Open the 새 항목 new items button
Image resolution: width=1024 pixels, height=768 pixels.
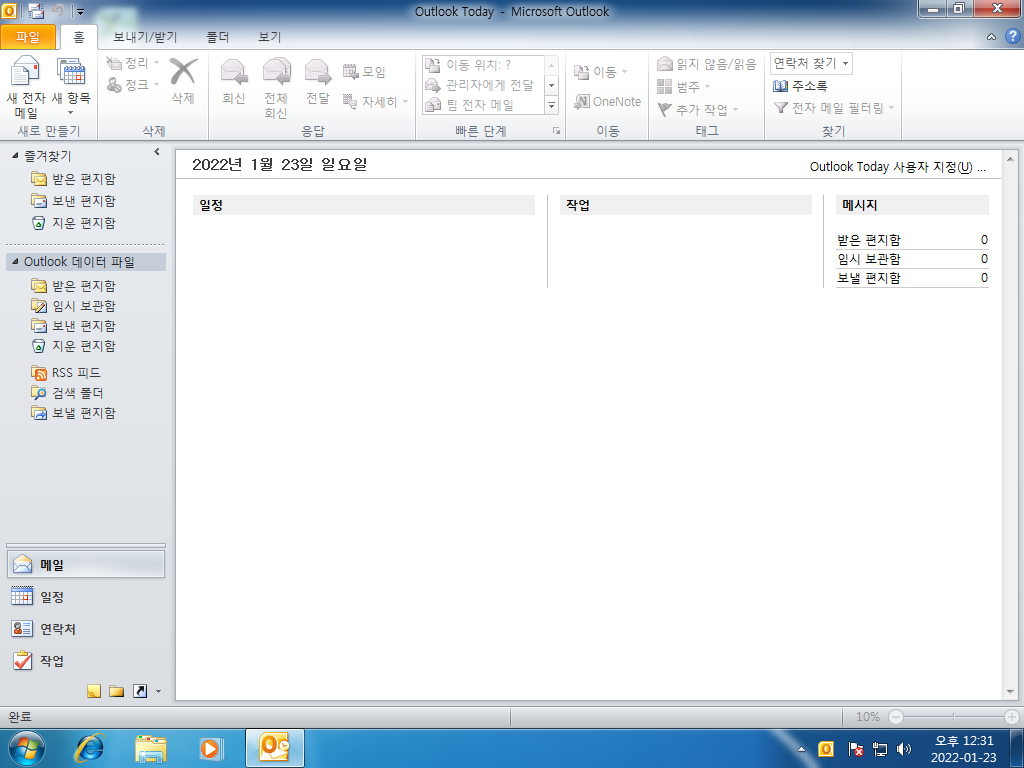click(x=71, y=87)
